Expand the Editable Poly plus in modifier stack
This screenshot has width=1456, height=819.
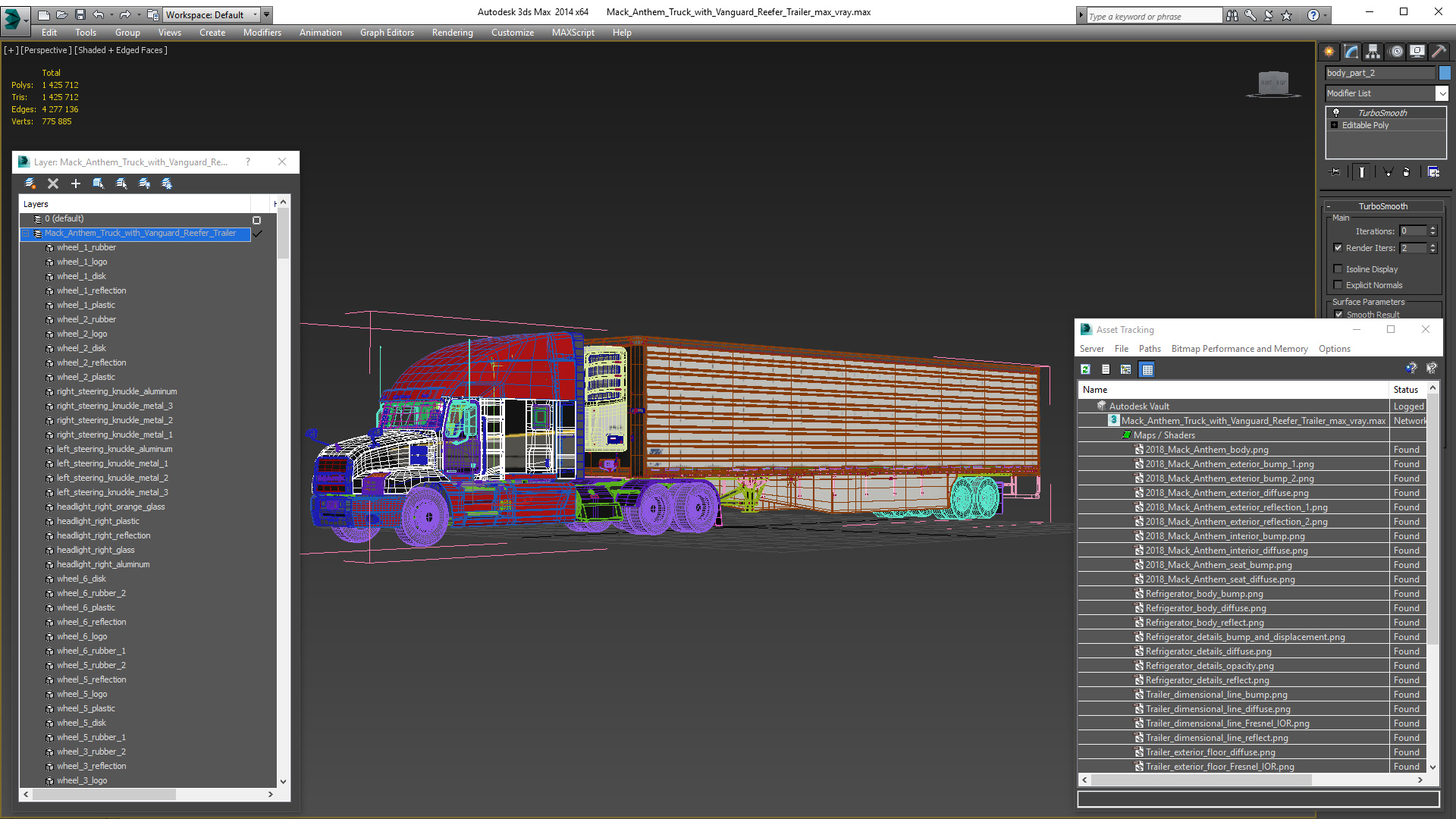tap(1335, 125)
